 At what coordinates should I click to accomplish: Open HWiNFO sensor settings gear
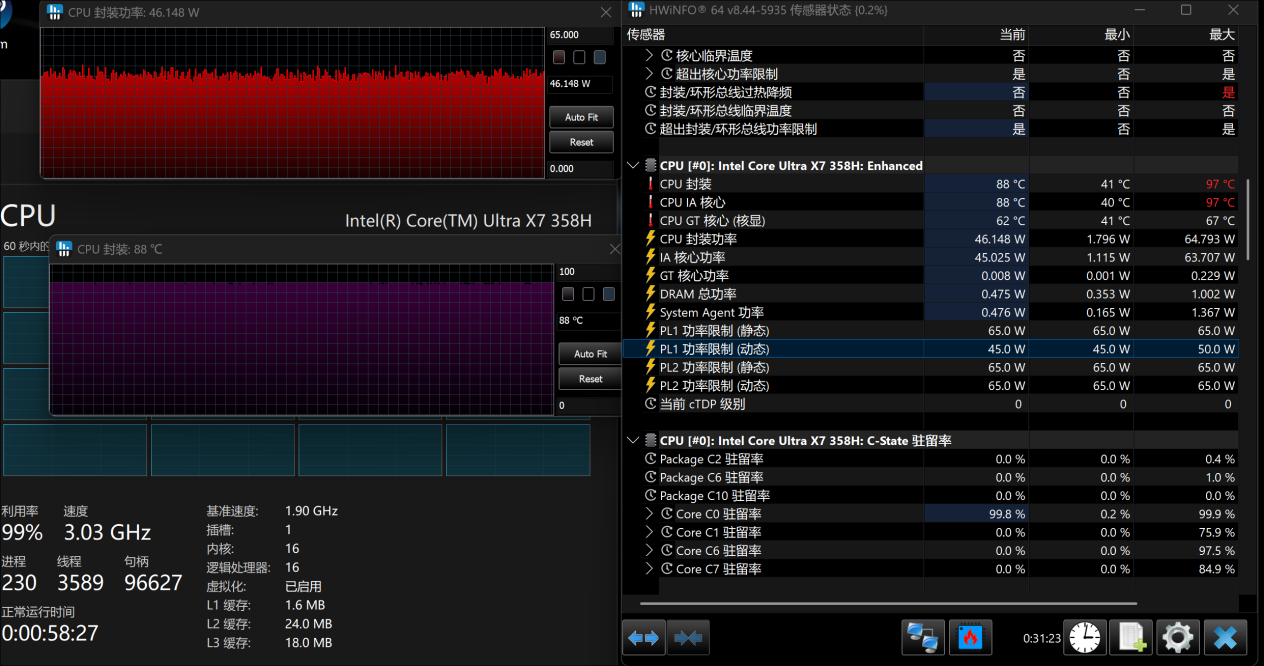1177,637
